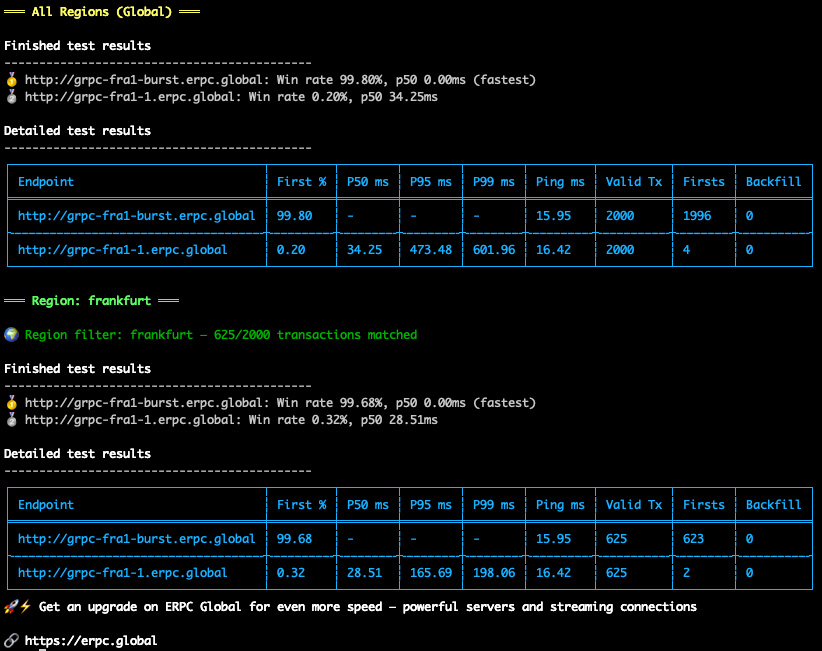
Task: Click Valid Tx 625 in frankfurt grpc-fra1-1 row
Action: tap(616, 573)
